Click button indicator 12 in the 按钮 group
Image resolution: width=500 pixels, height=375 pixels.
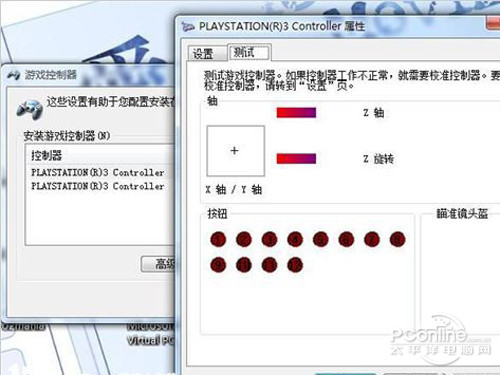pyautogui.click(x=295, y=265)
